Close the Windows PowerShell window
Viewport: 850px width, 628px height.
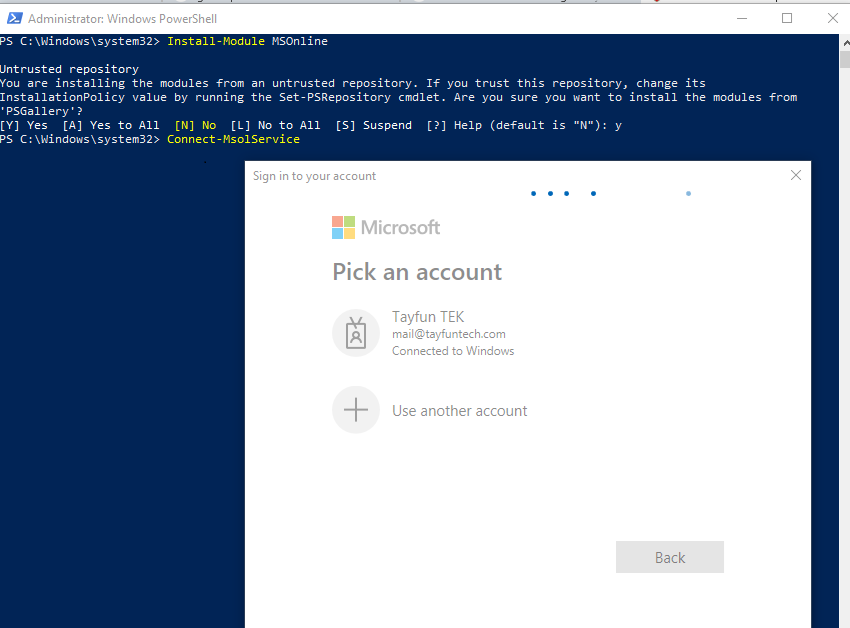[x=832, y=18]
